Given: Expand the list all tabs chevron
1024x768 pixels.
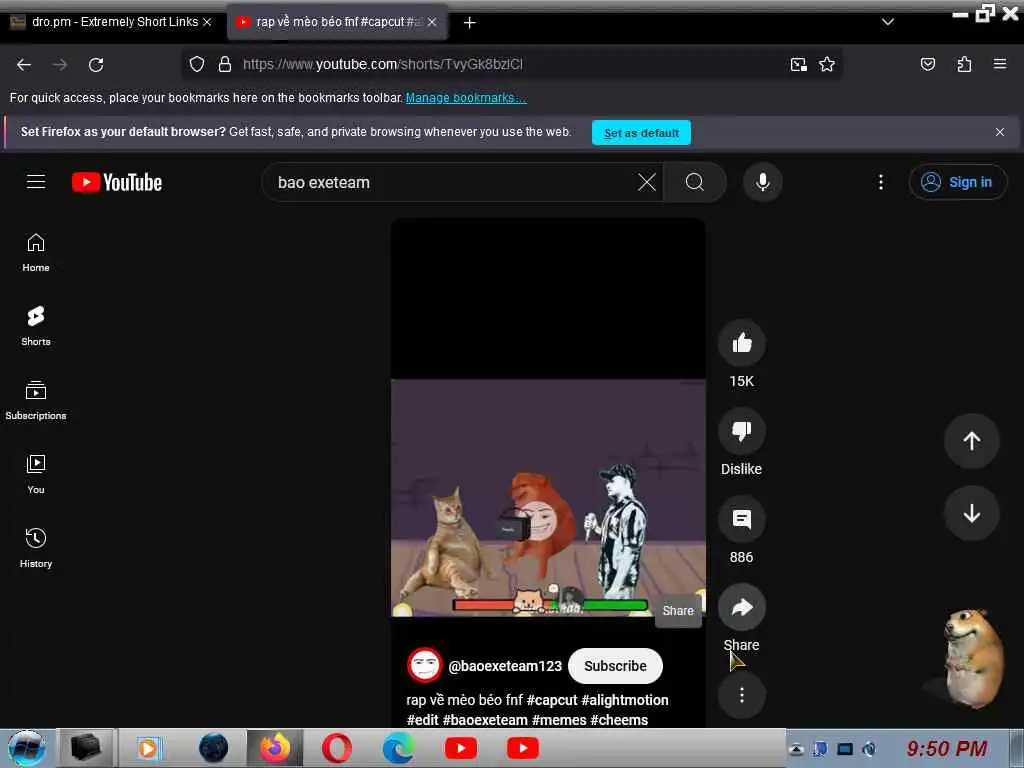Looking at the screenshot, I should point(888,22).
